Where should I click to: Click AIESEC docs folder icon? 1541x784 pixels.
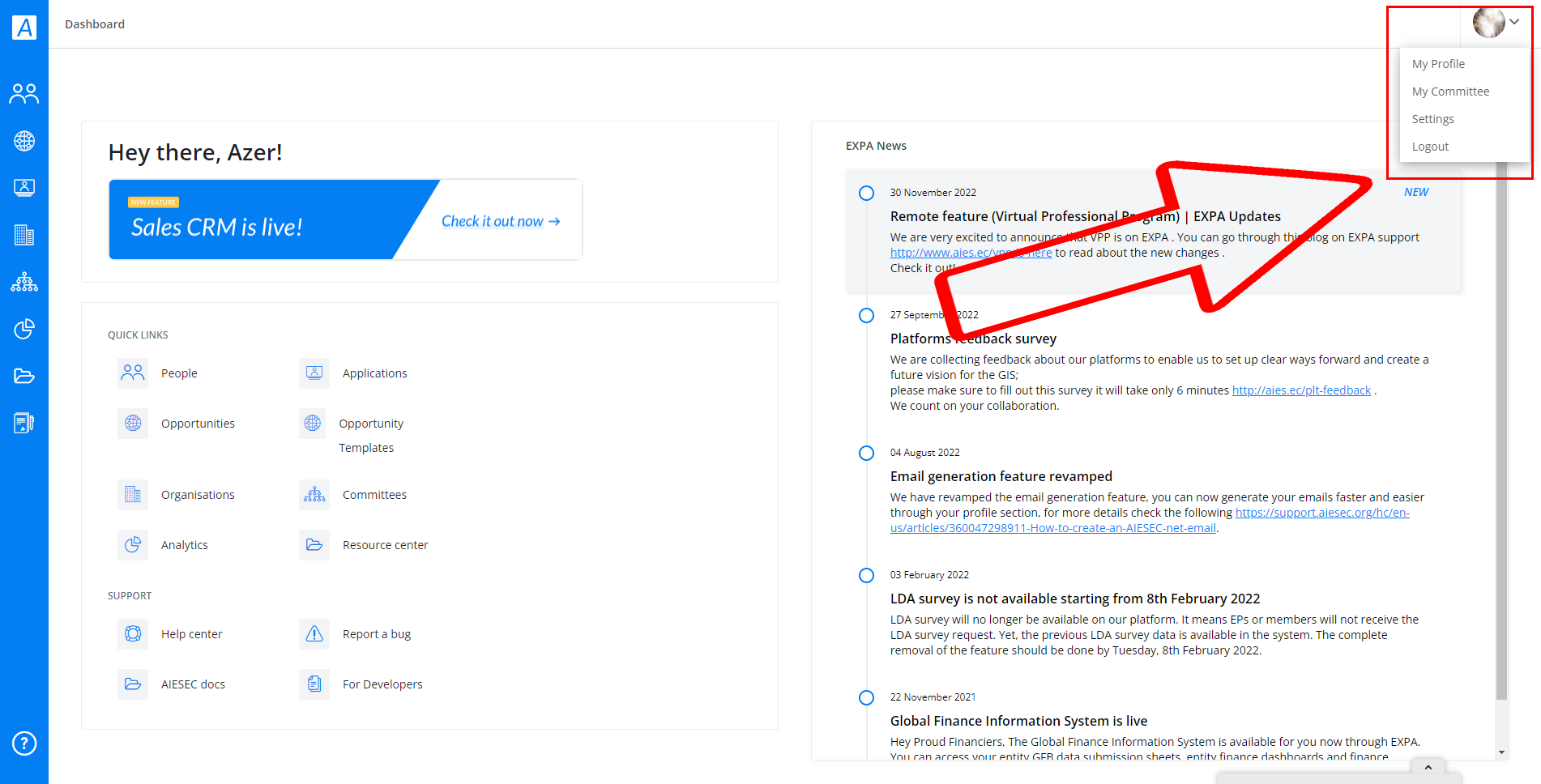pyautogui.click(x=133, y=684)
